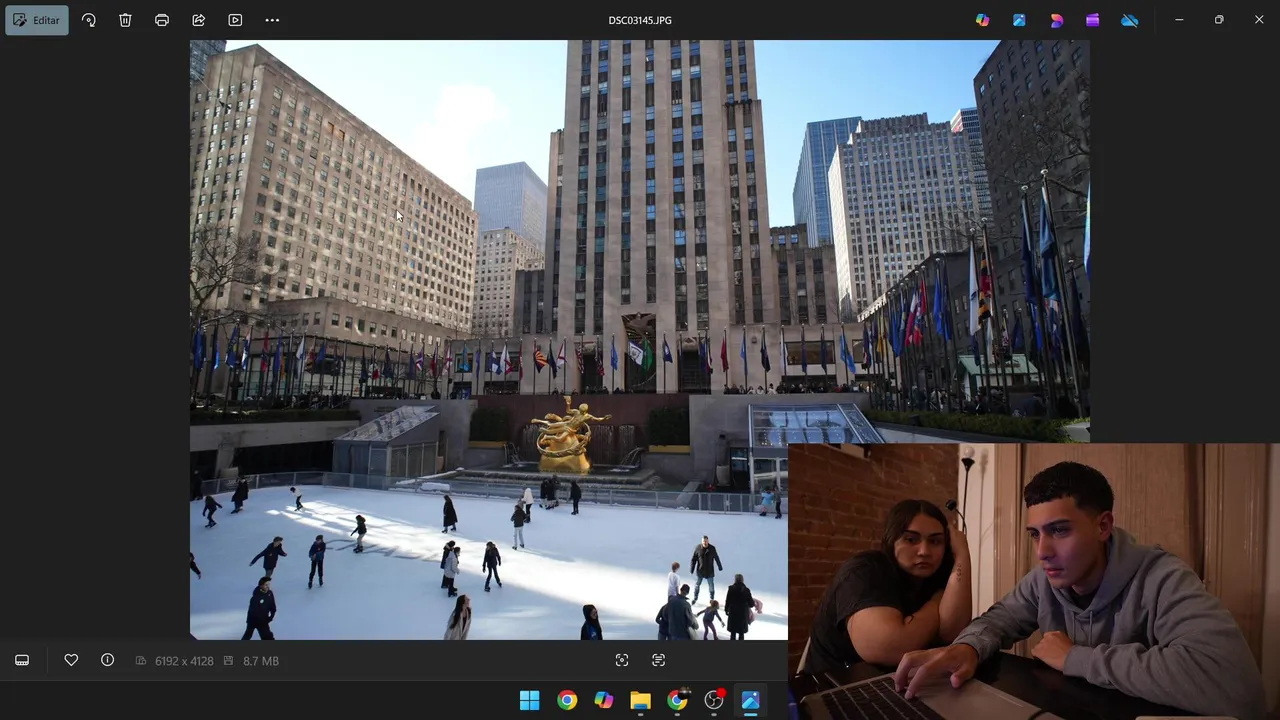Click the visual search scan icon

pos(622,660)
